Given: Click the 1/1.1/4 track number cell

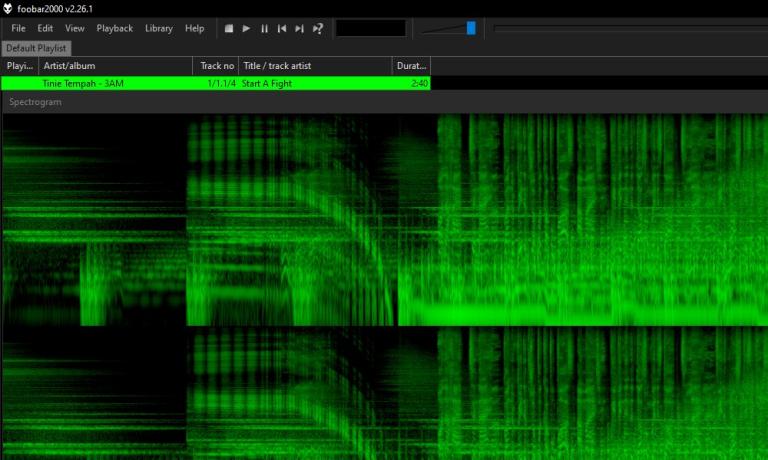Looking at the screenshot, I should point(221,84).
